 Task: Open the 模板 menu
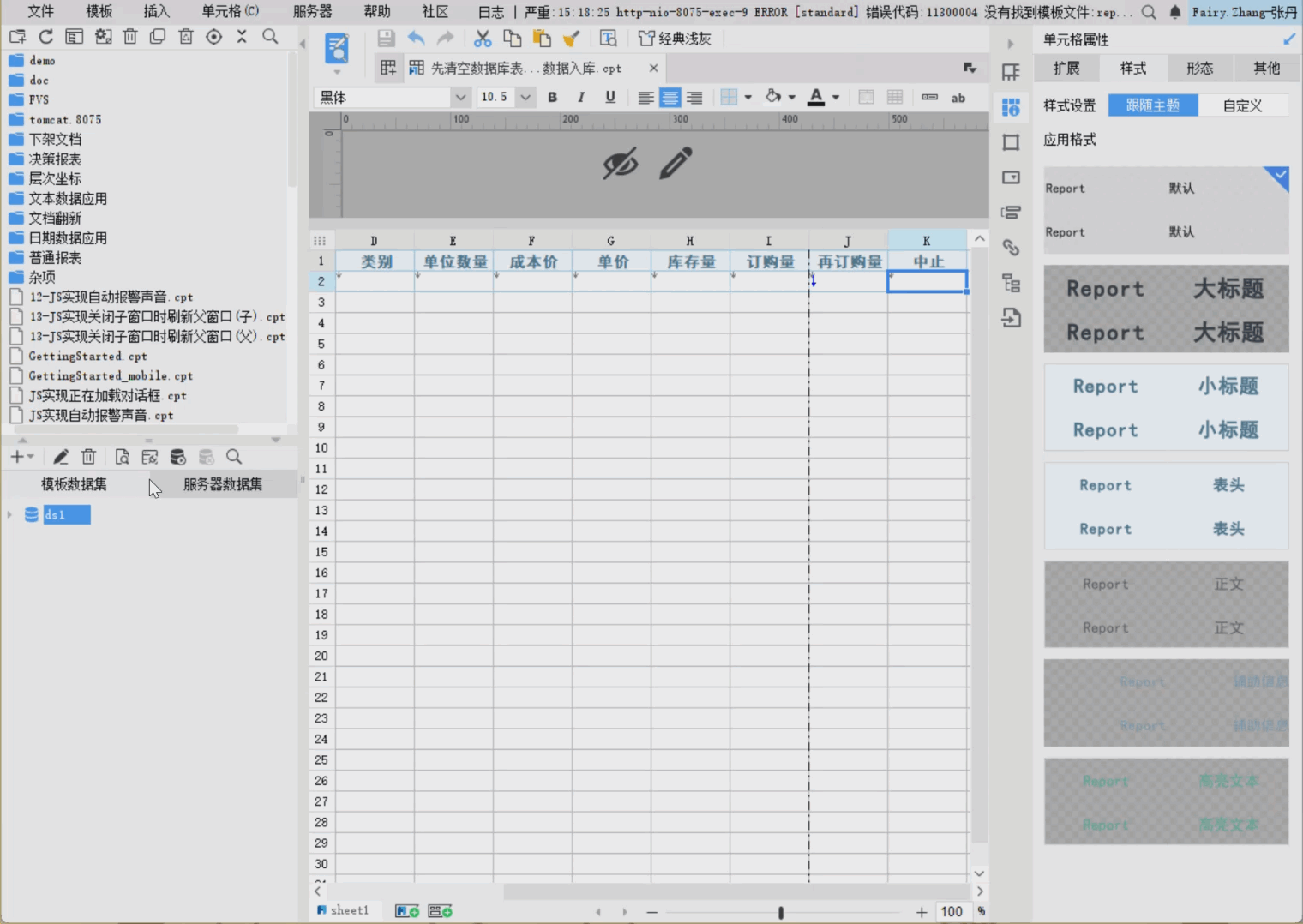[99, 11]
